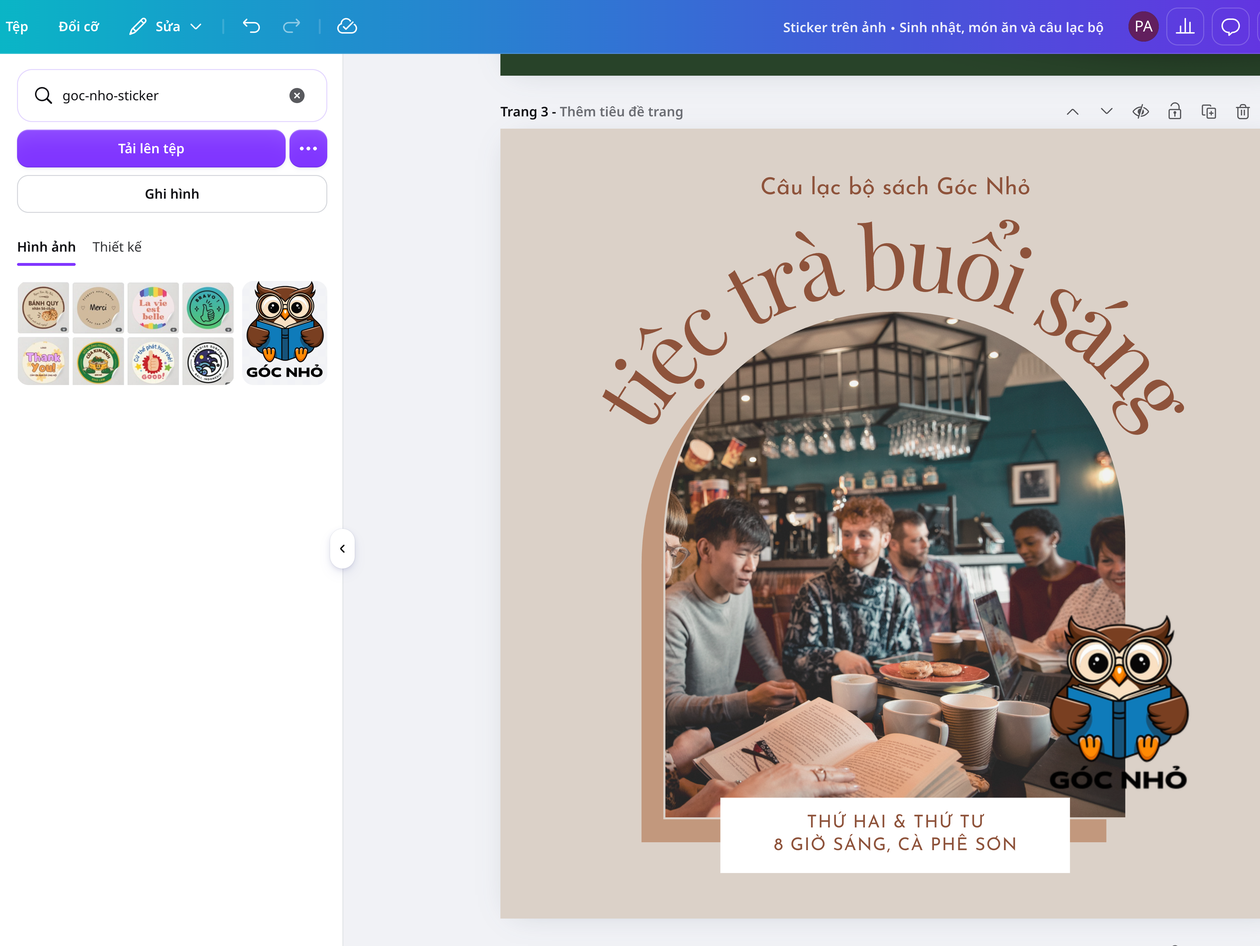The width and height of the screenshot is (1260, 946).
Task: Select the La vie est belle sticker
Action: coord(153,307)
